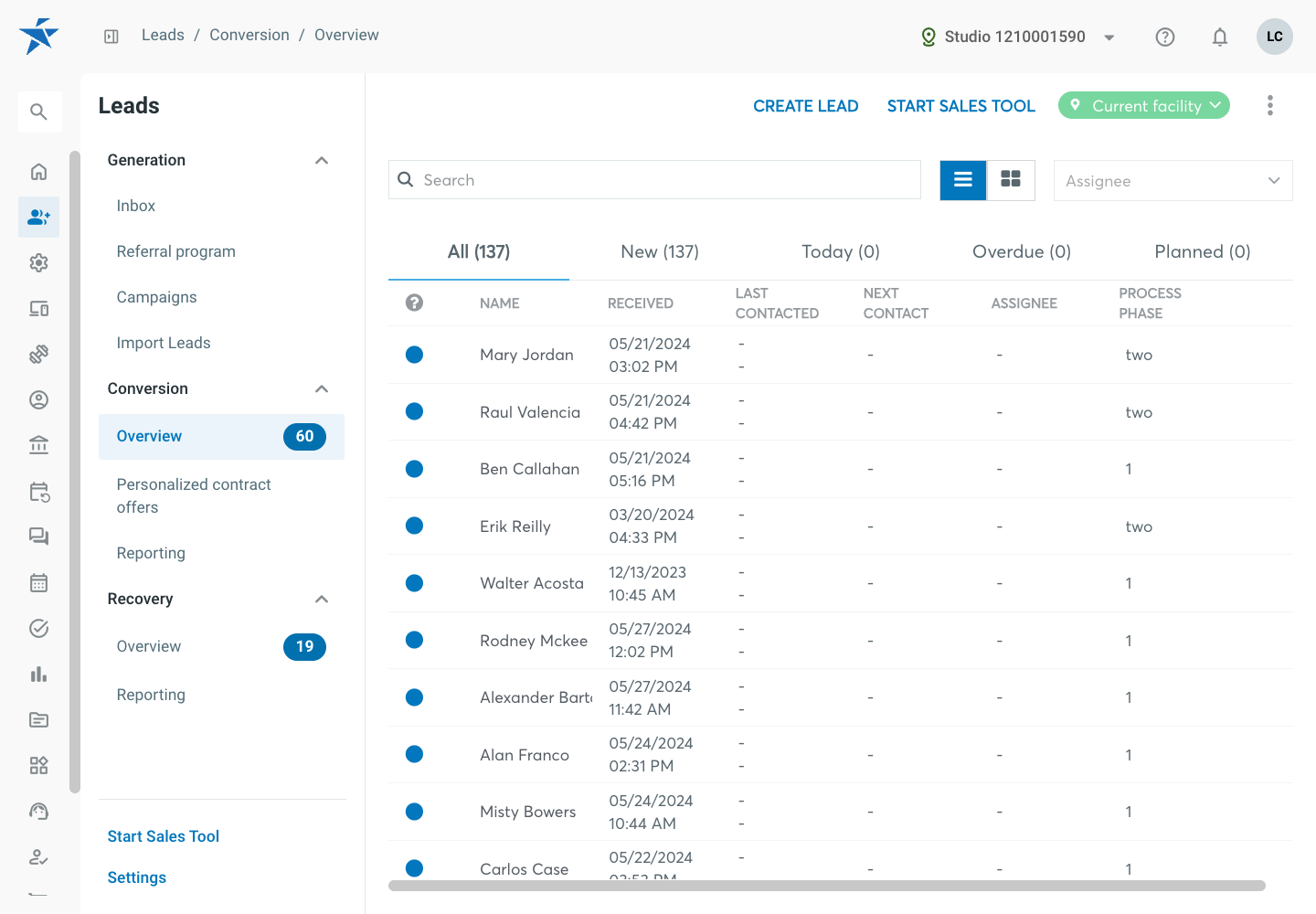Open the Recovery Overview item with 19 badge
1316x914 pixels.
(221, 646)
